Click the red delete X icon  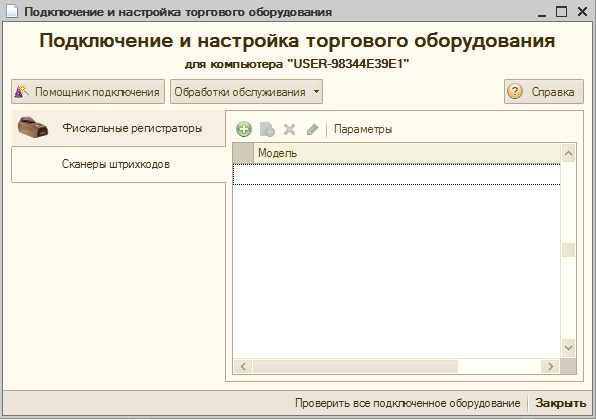[289, 129]
